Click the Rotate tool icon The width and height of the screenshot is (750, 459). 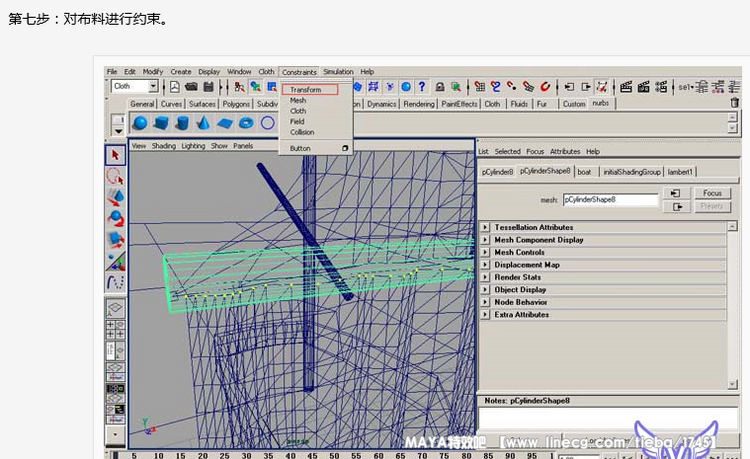pyautogui.click(x=115, y=217)
